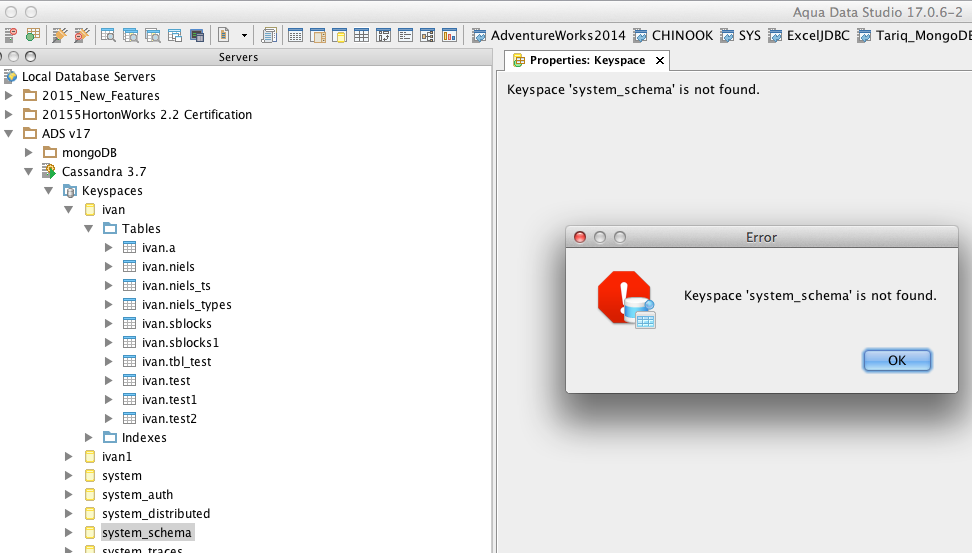Screen dimensions: 972x553
Task: Expand the 2015_New_Features folder
Action: (9, 95)
